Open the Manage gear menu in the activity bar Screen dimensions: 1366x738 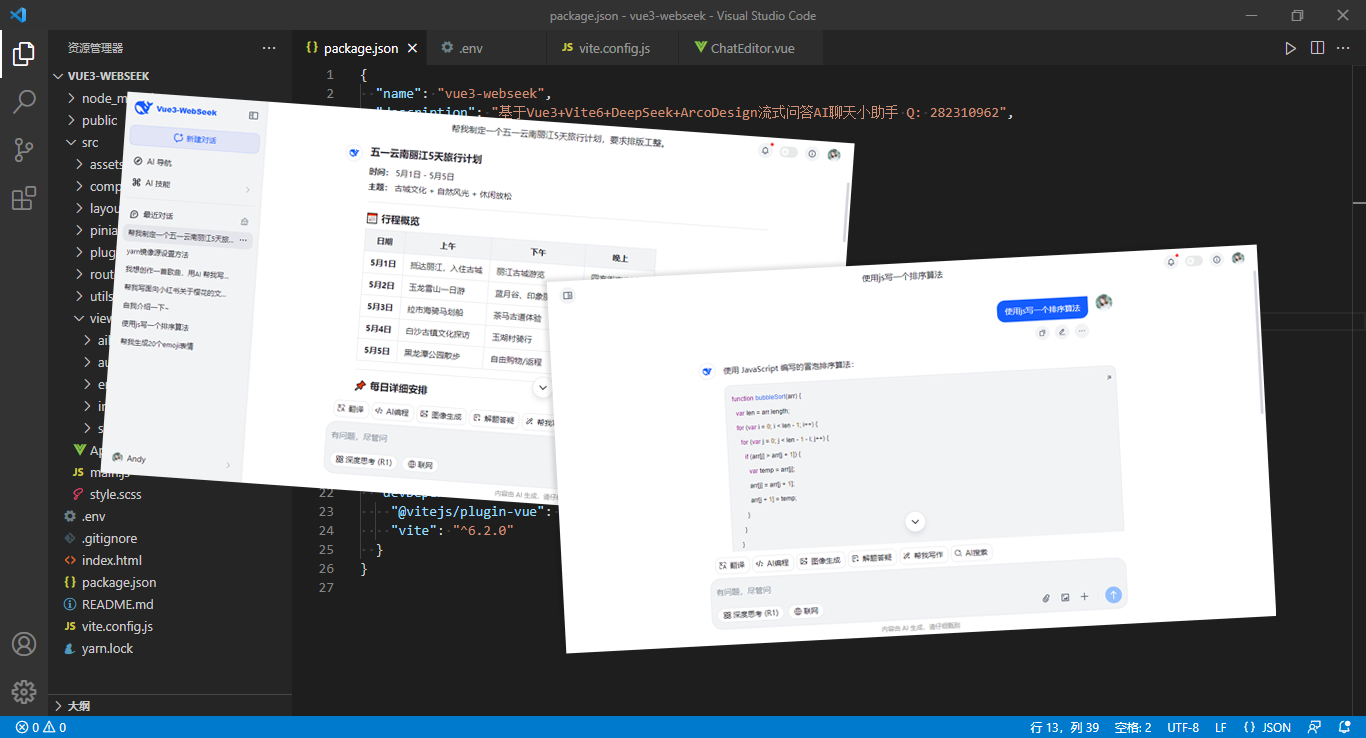(x=24, y=692)
